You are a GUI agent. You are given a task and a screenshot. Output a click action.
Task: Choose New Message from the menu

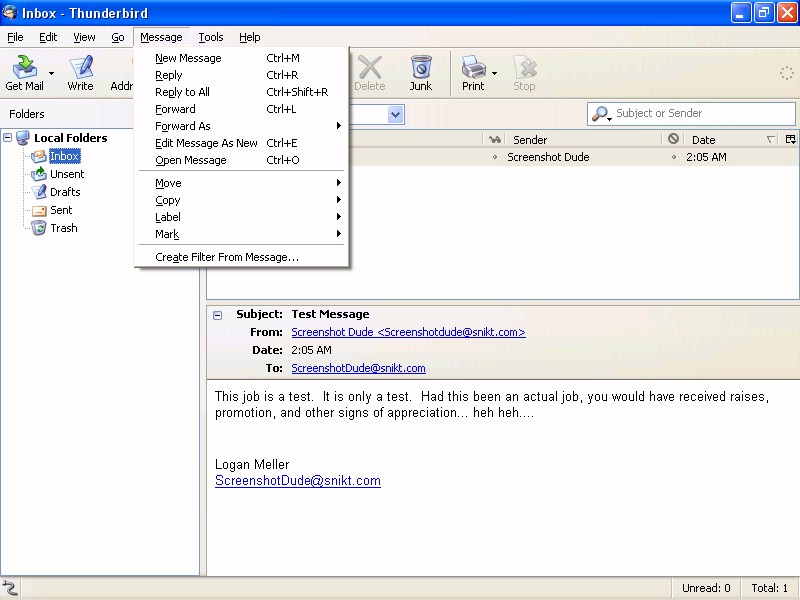click(x=242, y=58)
